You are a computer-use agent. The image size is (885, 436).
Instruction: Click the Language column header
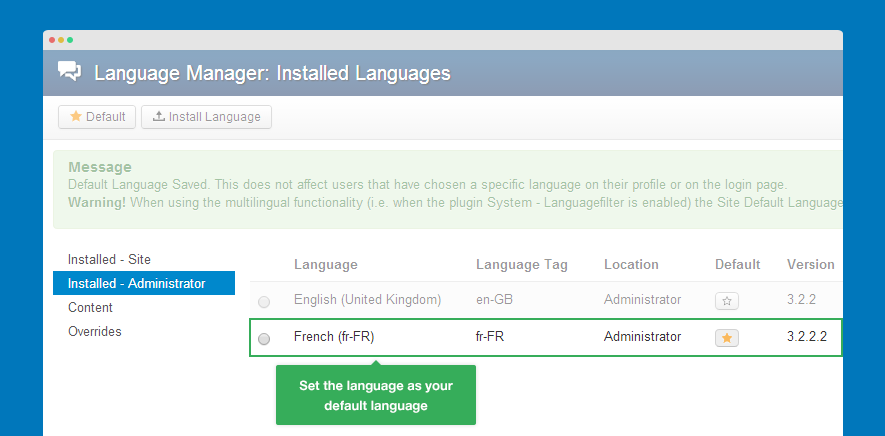point(325,265)
